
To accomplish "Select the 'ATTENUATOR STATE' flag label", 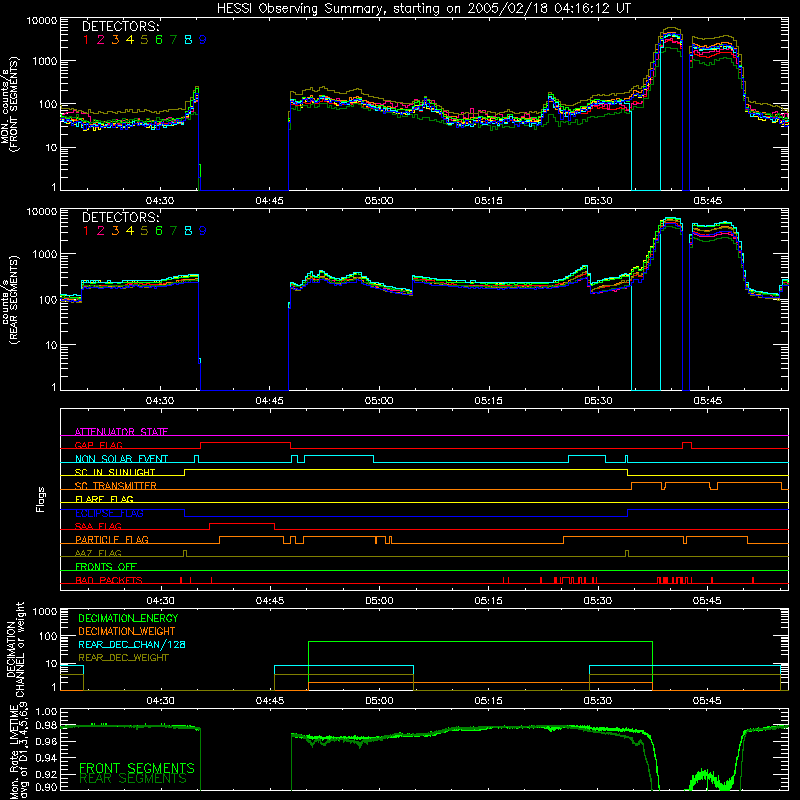I will [x=121, y=432].
